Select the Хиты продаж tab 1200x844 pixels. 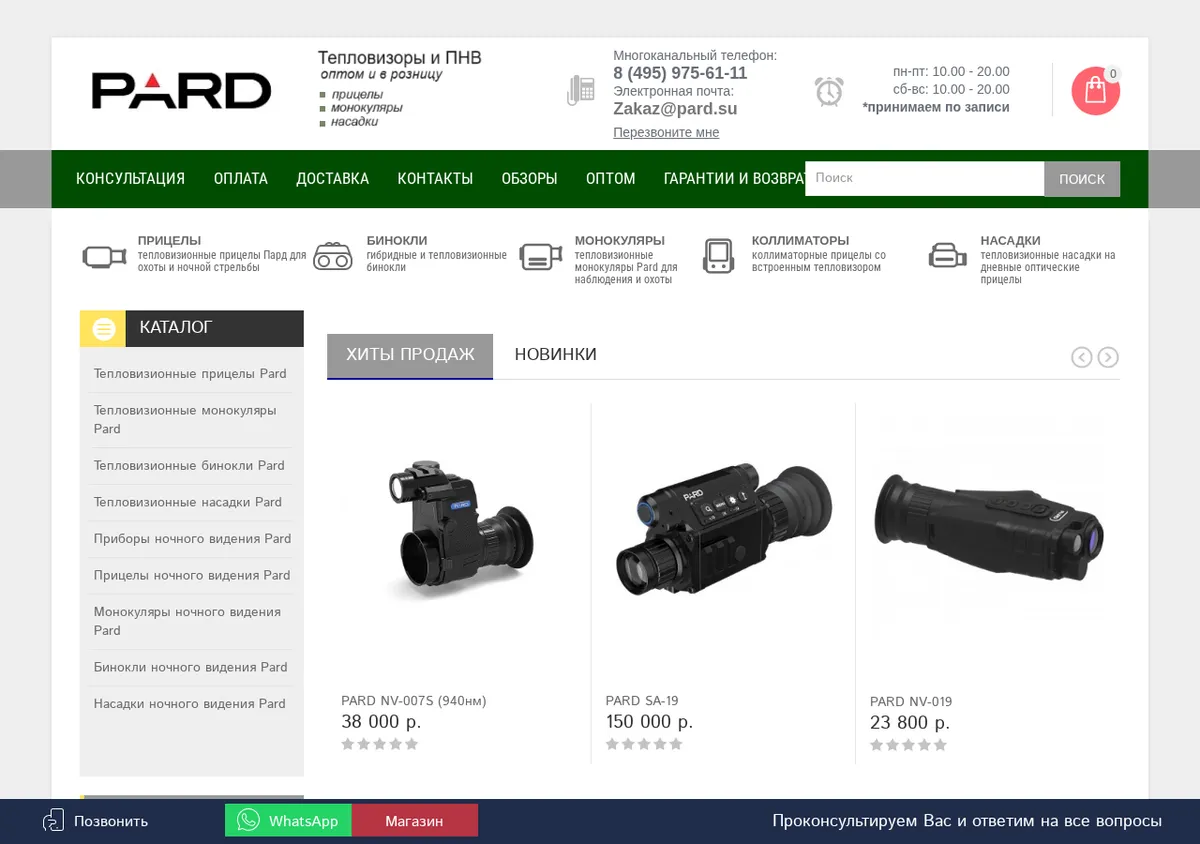pyautogui.click(x=410, y=355)
